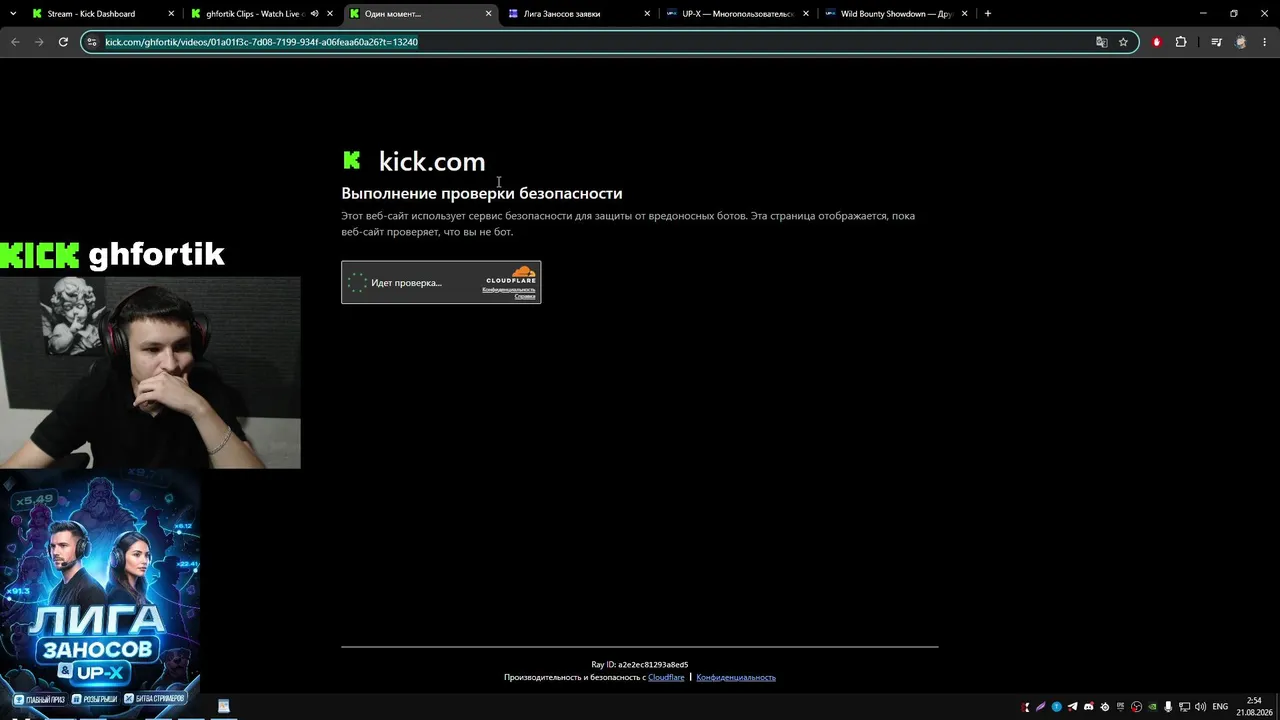Open the Chrome three-dot menu

point(1265,42)
